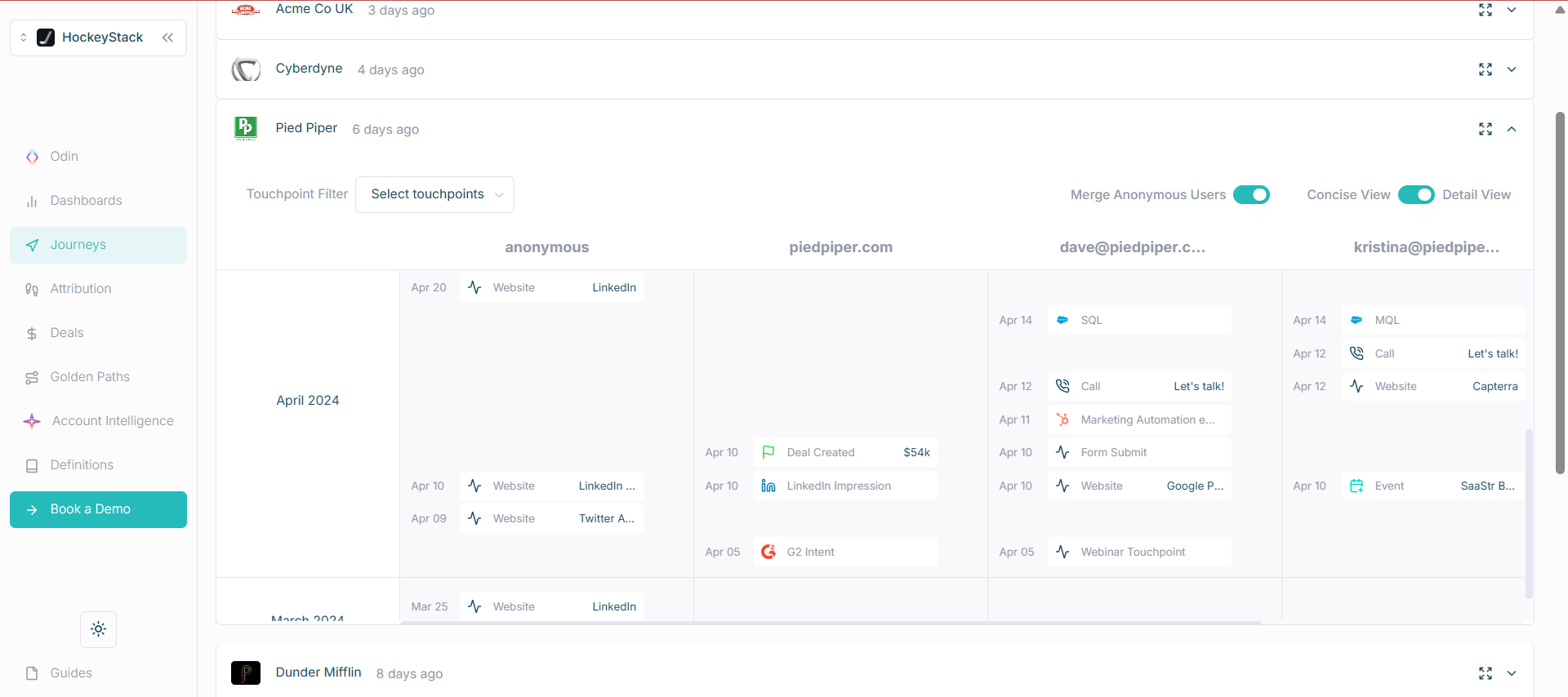Expand the Cyberdyne journey row

click(1512, 69)
